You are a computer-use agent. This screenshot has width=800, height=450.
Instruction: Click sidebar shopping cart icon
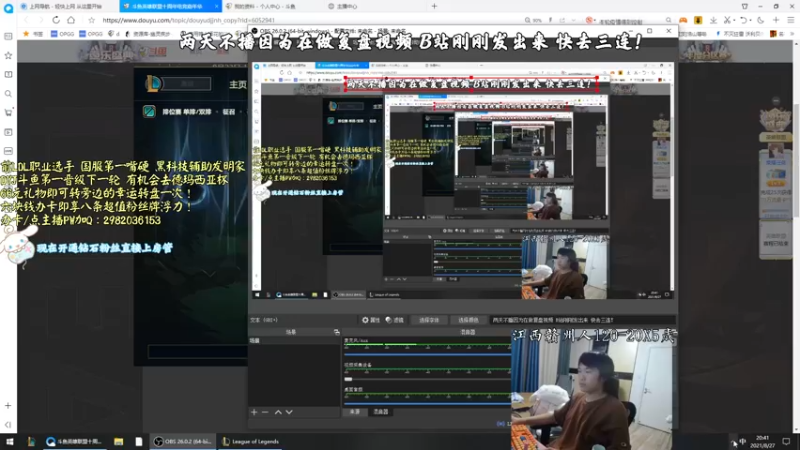point(8,113)
